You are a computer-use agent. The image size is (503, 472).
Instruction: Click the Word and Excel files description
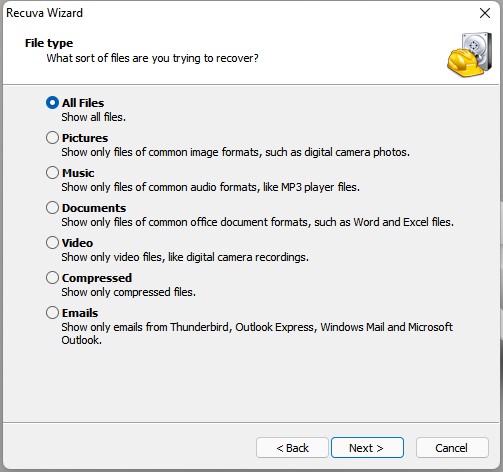(257, 222)
